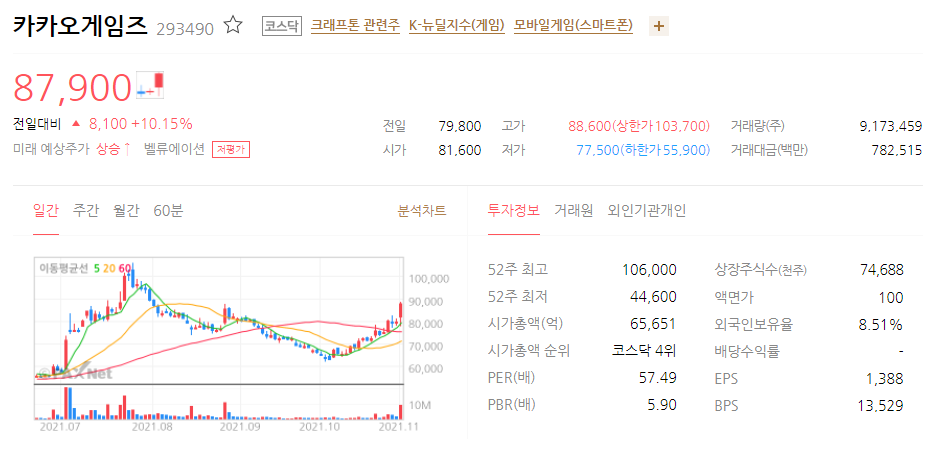Click the 벨류에이션 label
This screenshot has width=932, height=451.
[174, 150]
